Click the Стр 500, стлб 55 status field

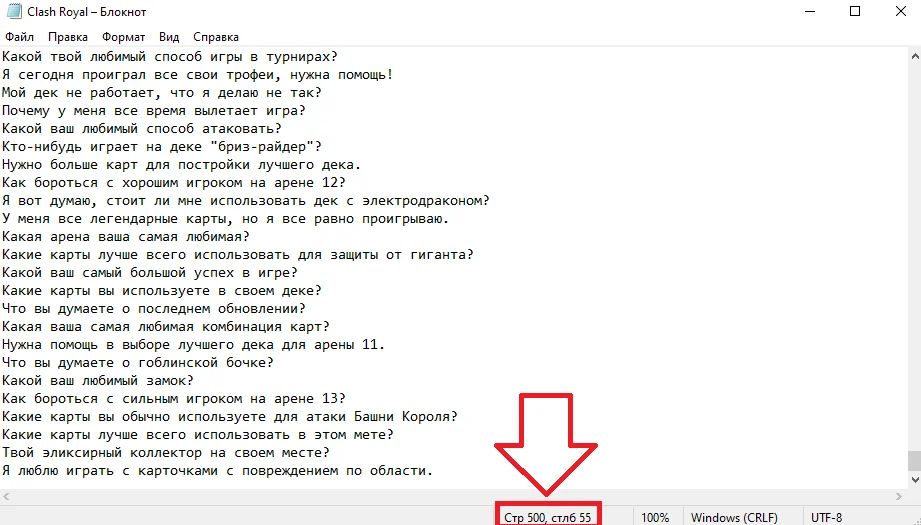pyautogui.click(x=547, y=517)
